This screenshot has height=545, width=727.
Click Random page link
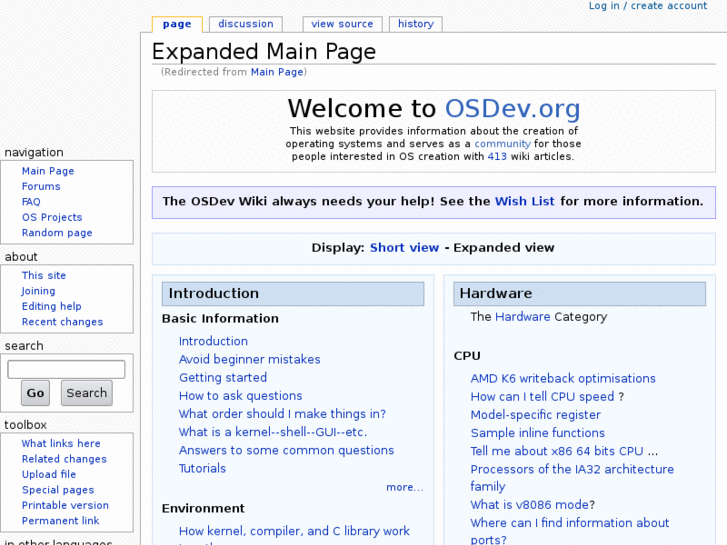pos(57,233)
